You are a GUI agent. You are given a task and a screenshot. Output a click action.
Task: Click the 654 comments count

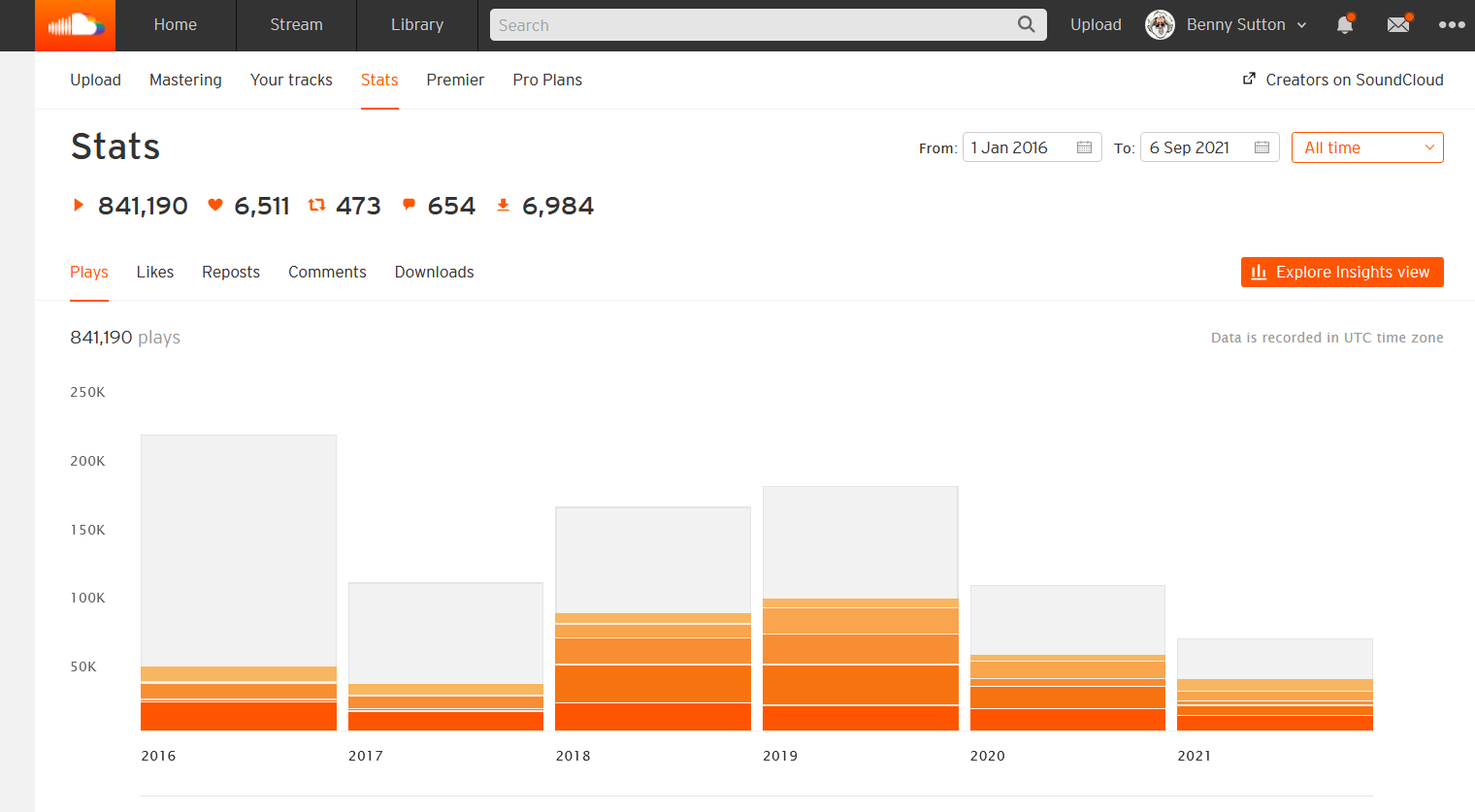[x=451, y=206]
